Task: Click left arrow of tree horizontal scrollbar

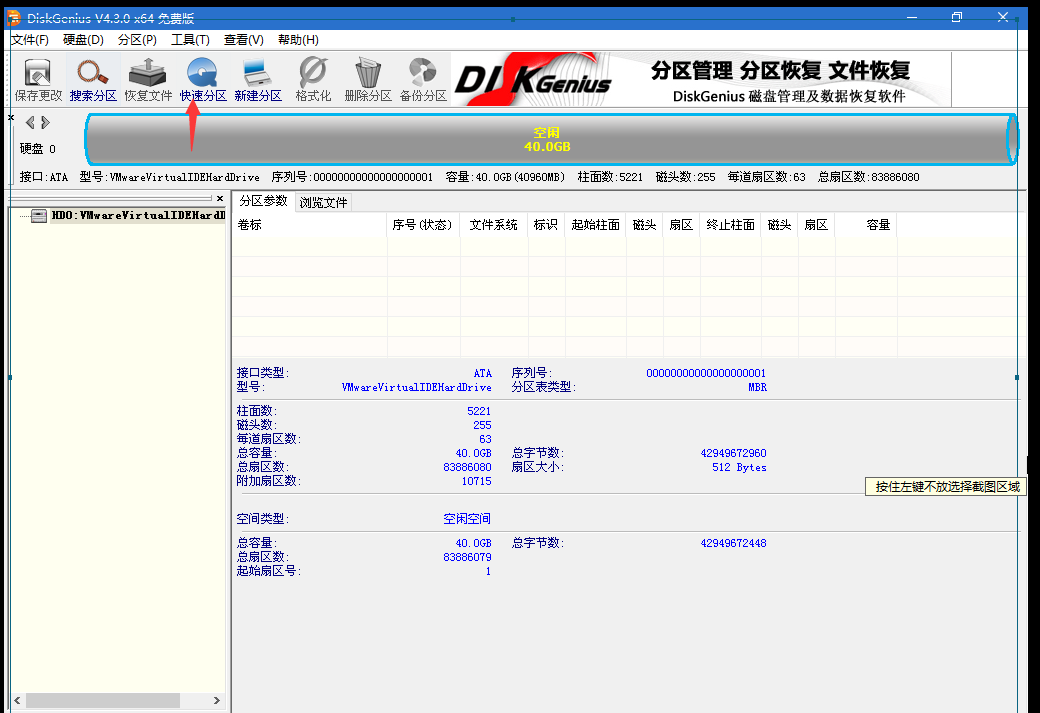Action: coord(17,700)
